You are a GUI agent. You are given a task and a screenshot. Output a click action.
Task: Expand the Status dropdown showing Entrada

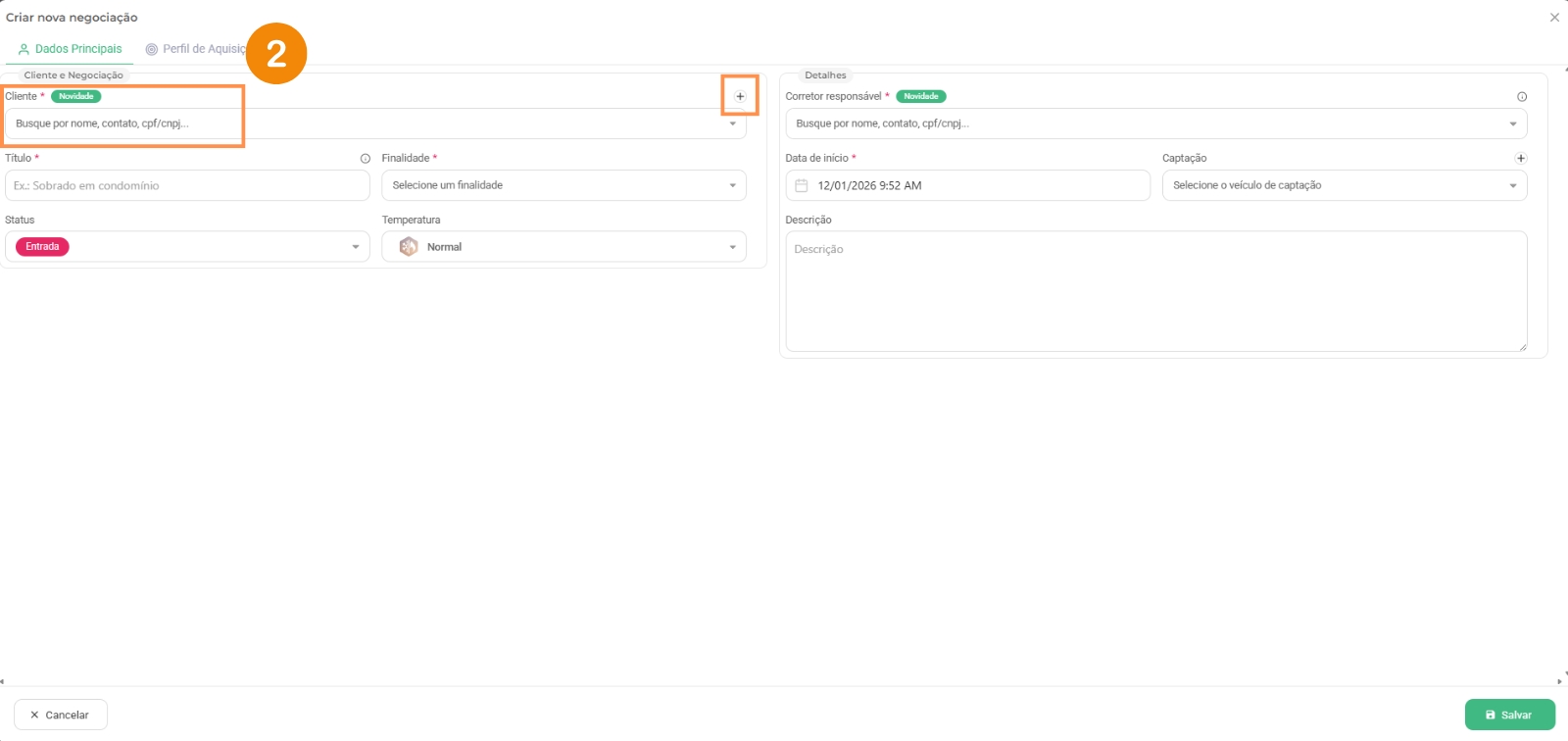point(355,247)
